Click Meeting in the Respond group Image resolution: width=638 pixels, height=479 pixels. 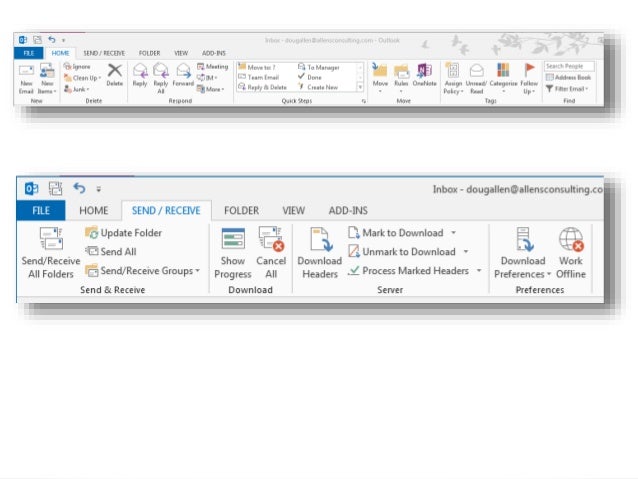[212, 66]
